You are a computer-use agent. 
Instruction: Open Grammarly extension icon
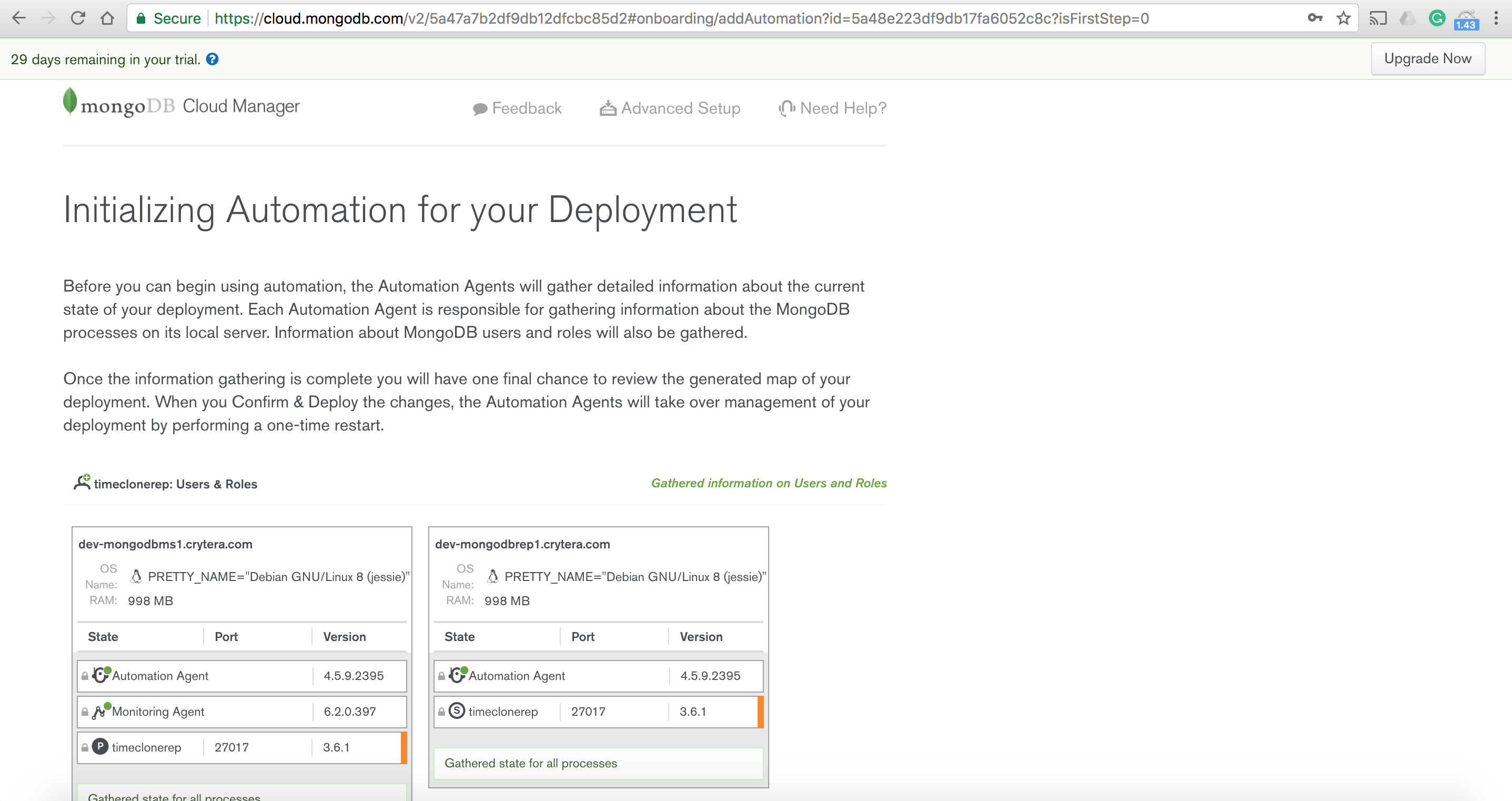(1436, 18)
